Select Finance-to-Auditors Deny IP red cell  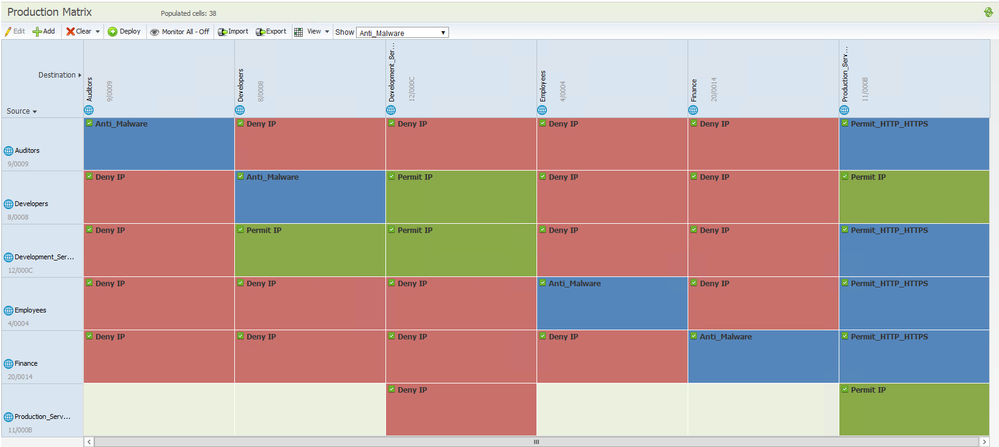point(159,357)
